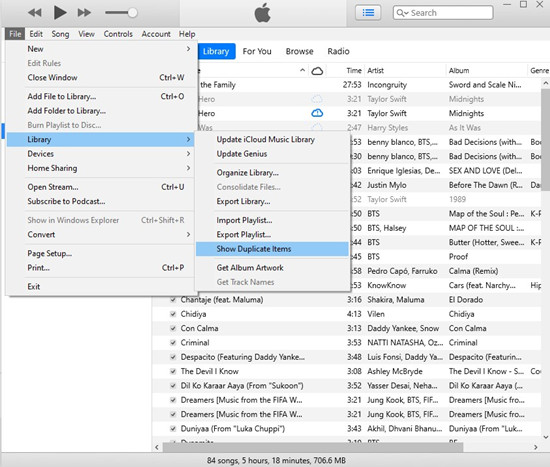Select Get Album Artwork
Screen dimensions: 550x467
coord(272,268)
